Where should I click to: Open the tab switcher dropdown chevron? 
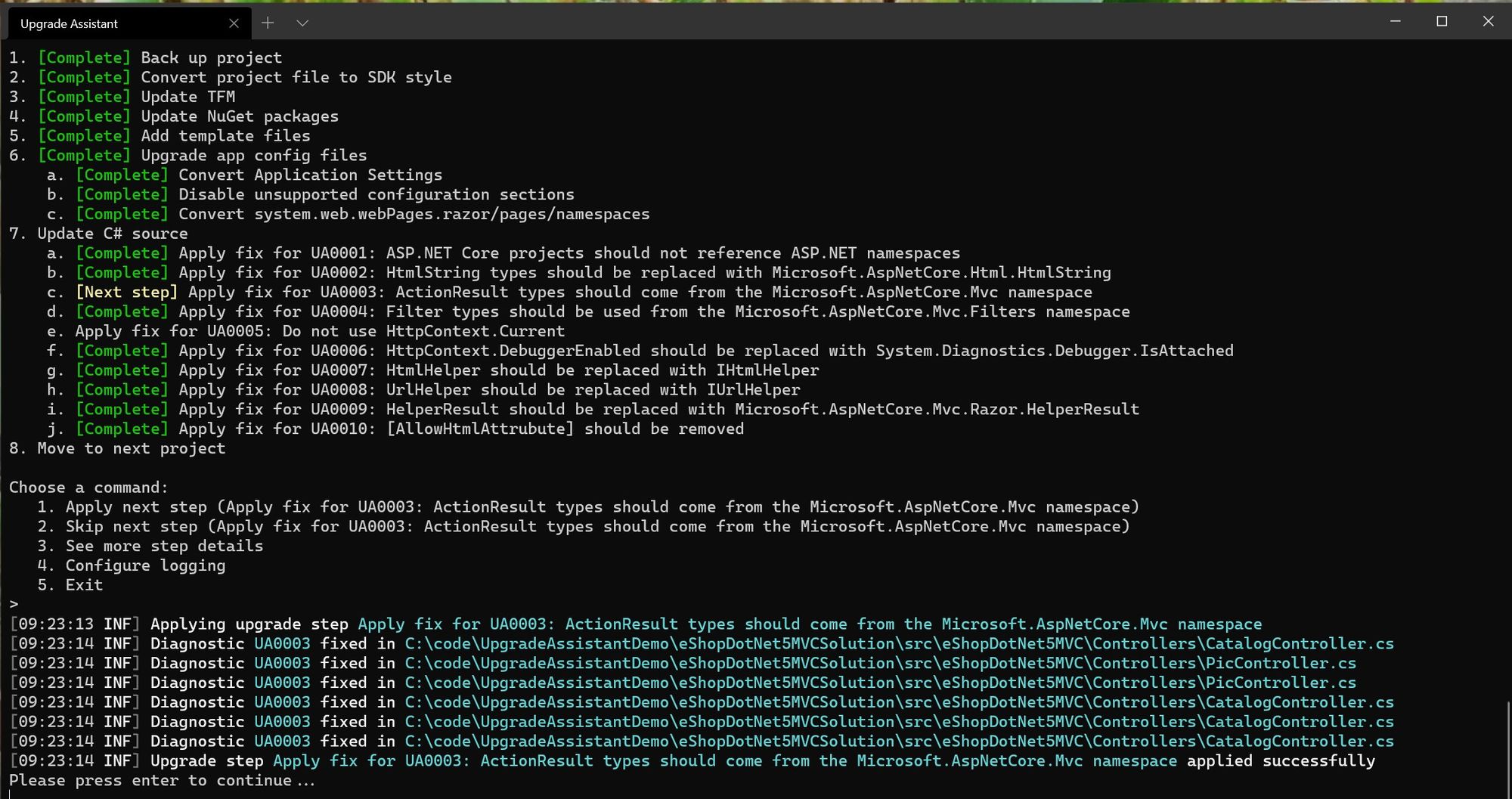(x=302, y=23)
